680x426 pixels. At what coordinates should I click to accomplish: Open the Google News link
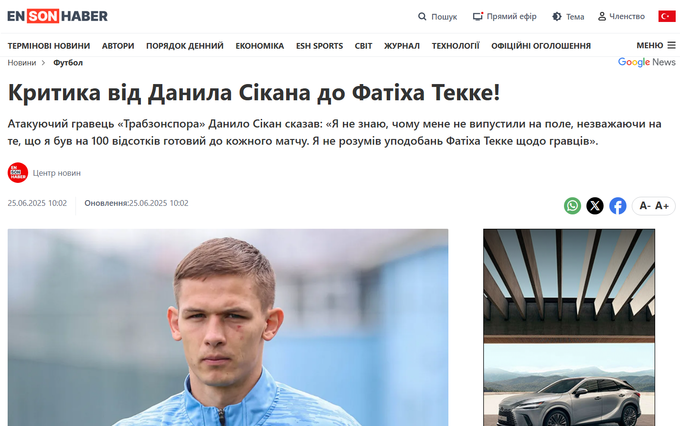tap(647, 62)
